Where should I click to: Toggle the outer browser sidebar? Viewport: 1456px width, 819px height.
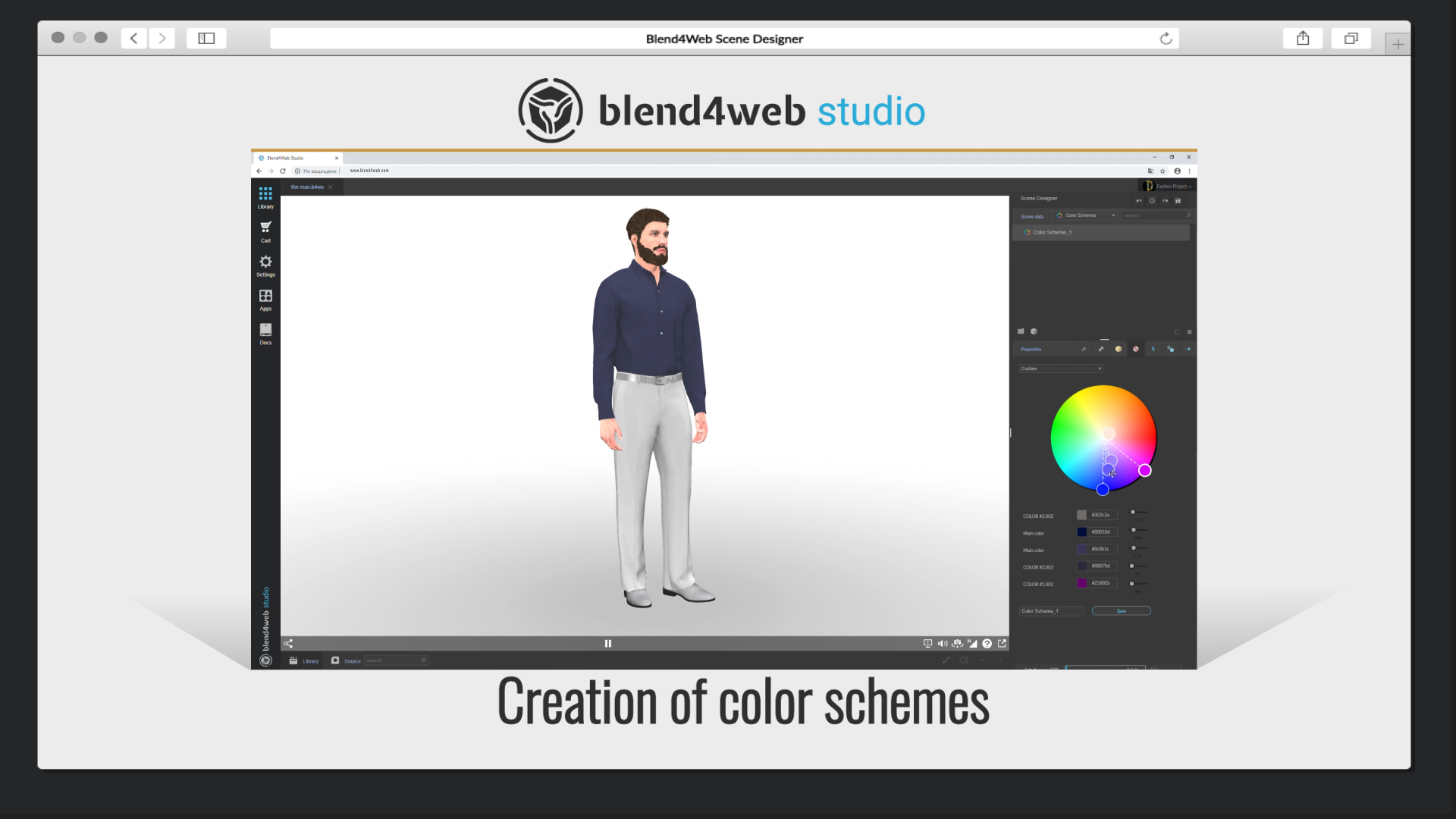(206, 38)
